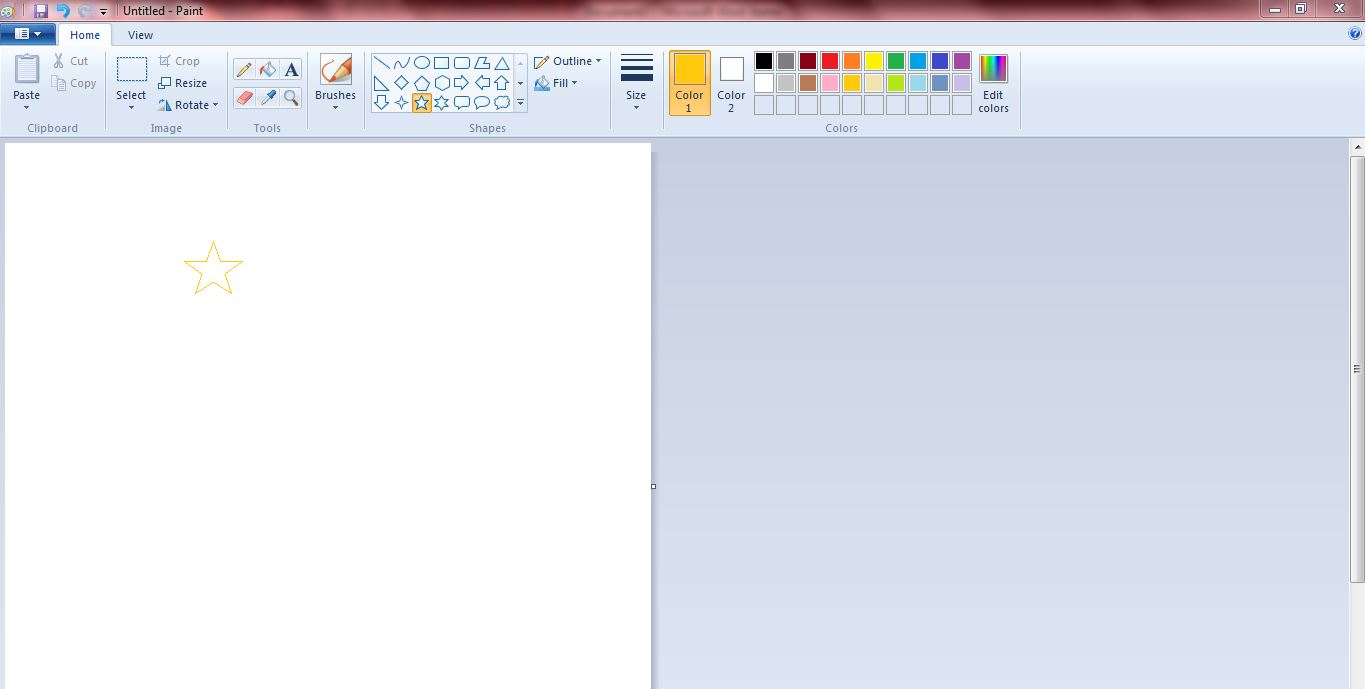Select the Pencil tool
Image resolution: width=1365 pixels, height=689 pixels.
click(x=243, y=69)
